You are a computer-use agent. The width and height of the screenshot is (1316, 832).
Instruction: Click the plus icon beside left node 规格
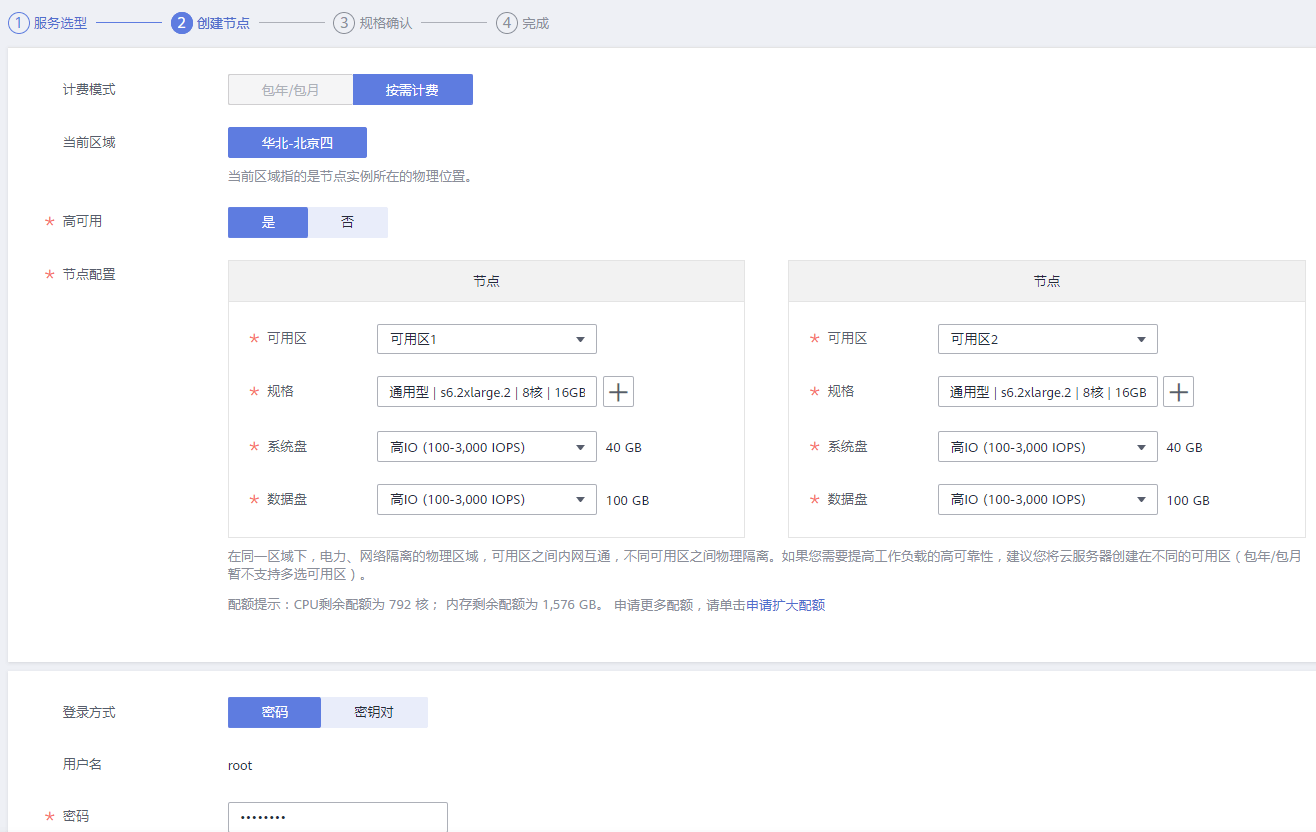619,392
